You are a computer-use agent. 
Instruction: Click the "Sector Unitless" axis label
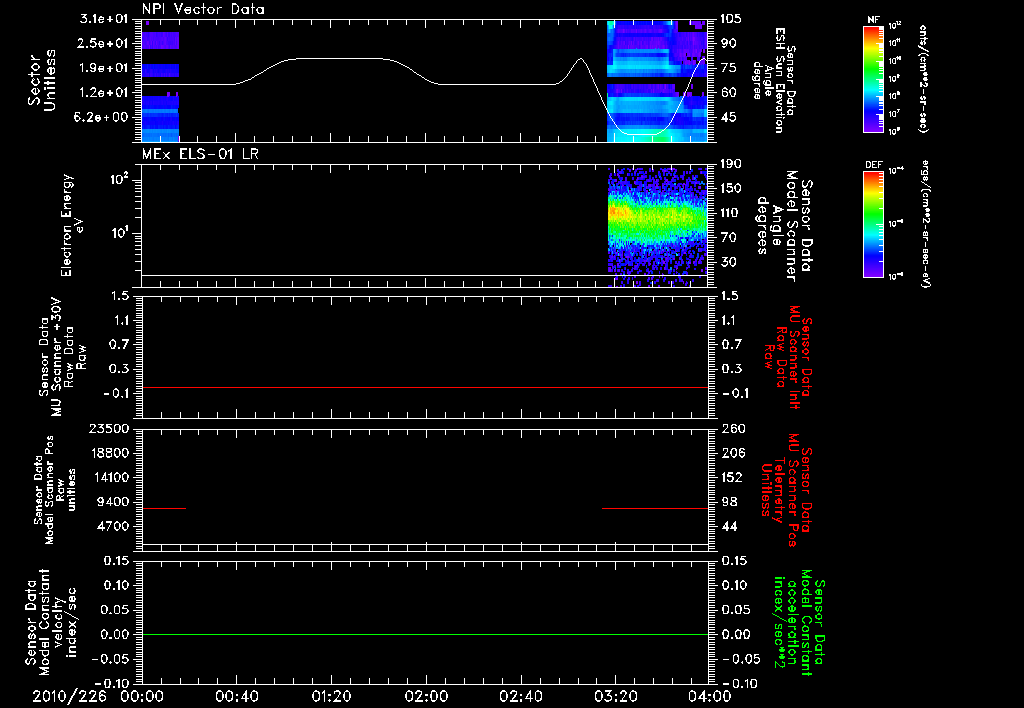click(x=42, y=80)
